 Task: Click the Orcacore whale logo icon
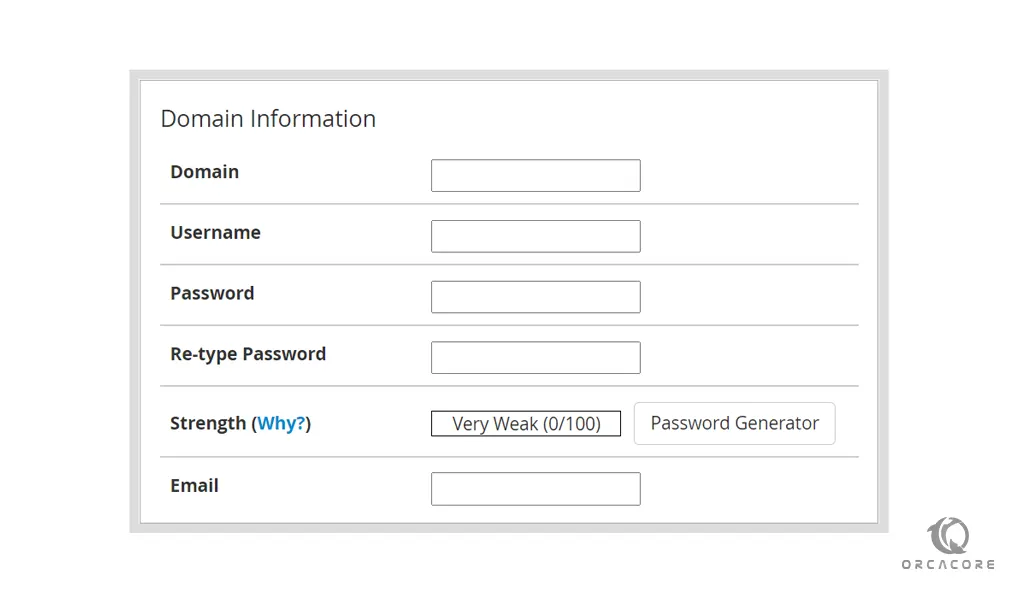pyautogui.click(x=948, y=536)
